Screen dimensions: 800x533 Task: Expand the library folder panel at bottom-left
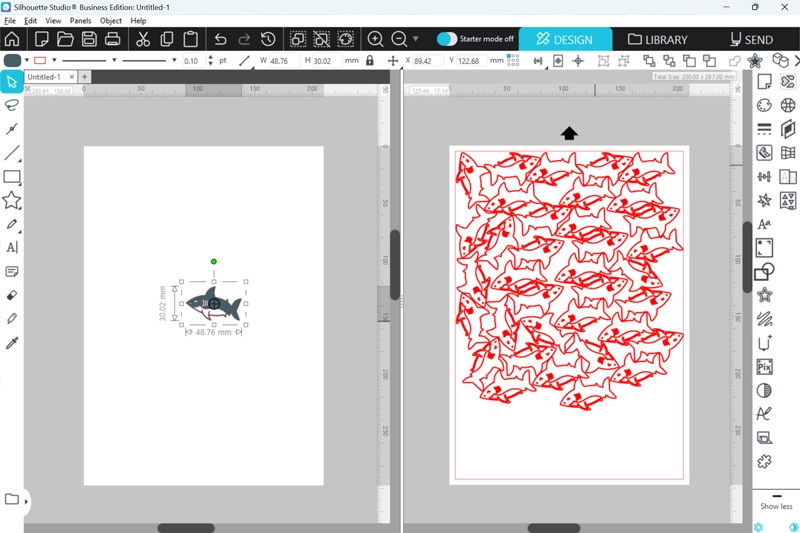tap(26, 500)
